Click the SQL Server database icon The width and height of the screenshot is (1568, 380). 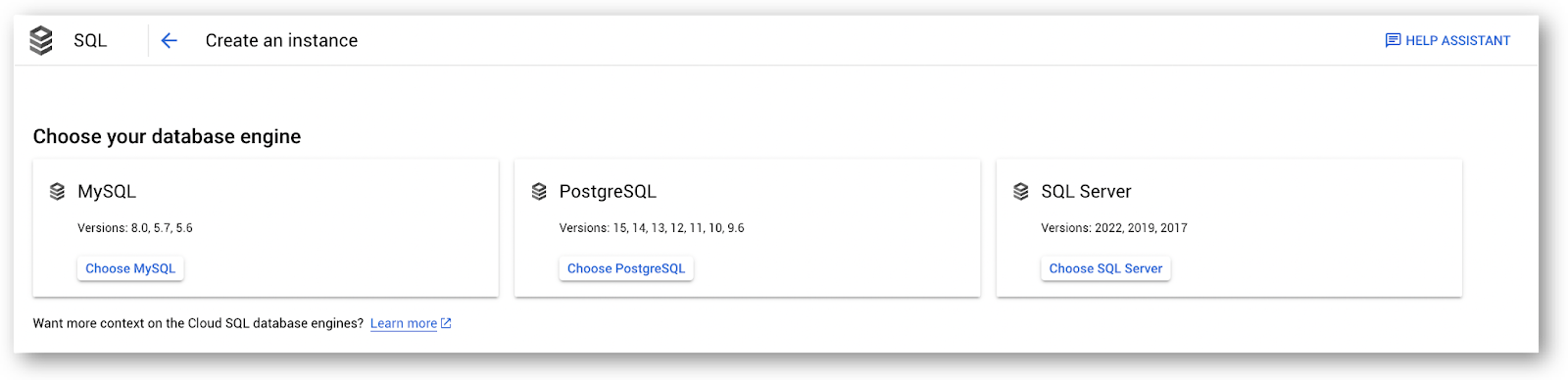point(1021,191)
